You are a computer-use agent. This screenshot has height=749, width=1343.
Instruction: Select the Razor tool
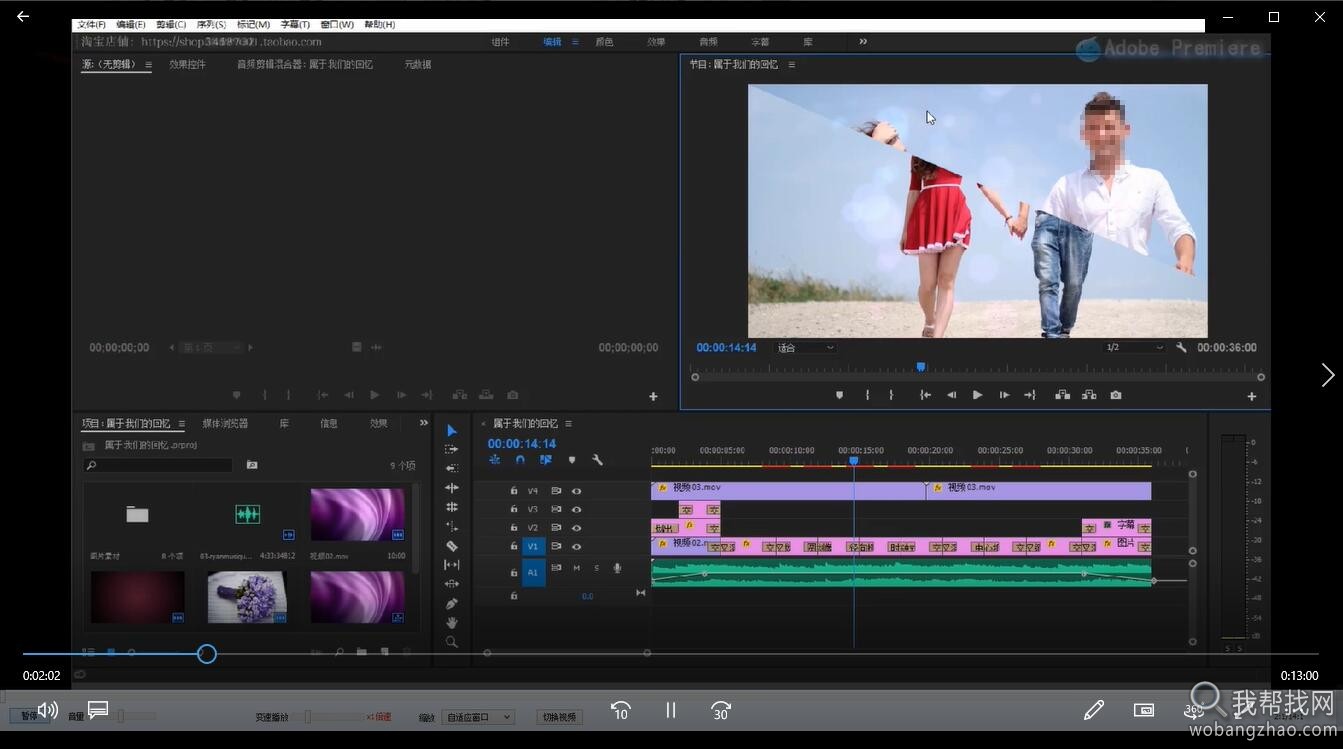tap(452, 546)
